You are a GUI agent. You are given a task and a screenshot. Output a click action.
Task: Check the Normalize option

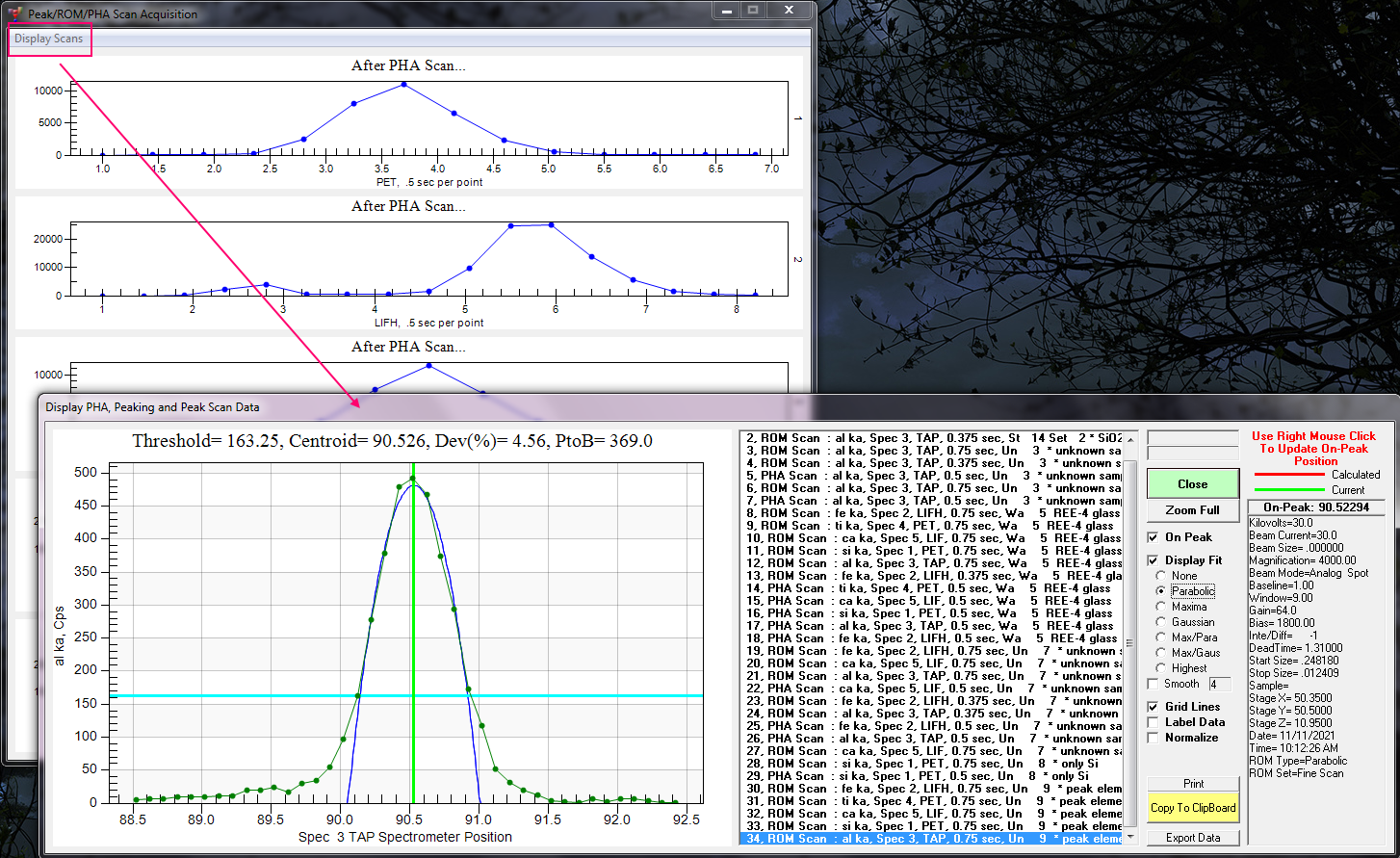[x=1154, y=738]
